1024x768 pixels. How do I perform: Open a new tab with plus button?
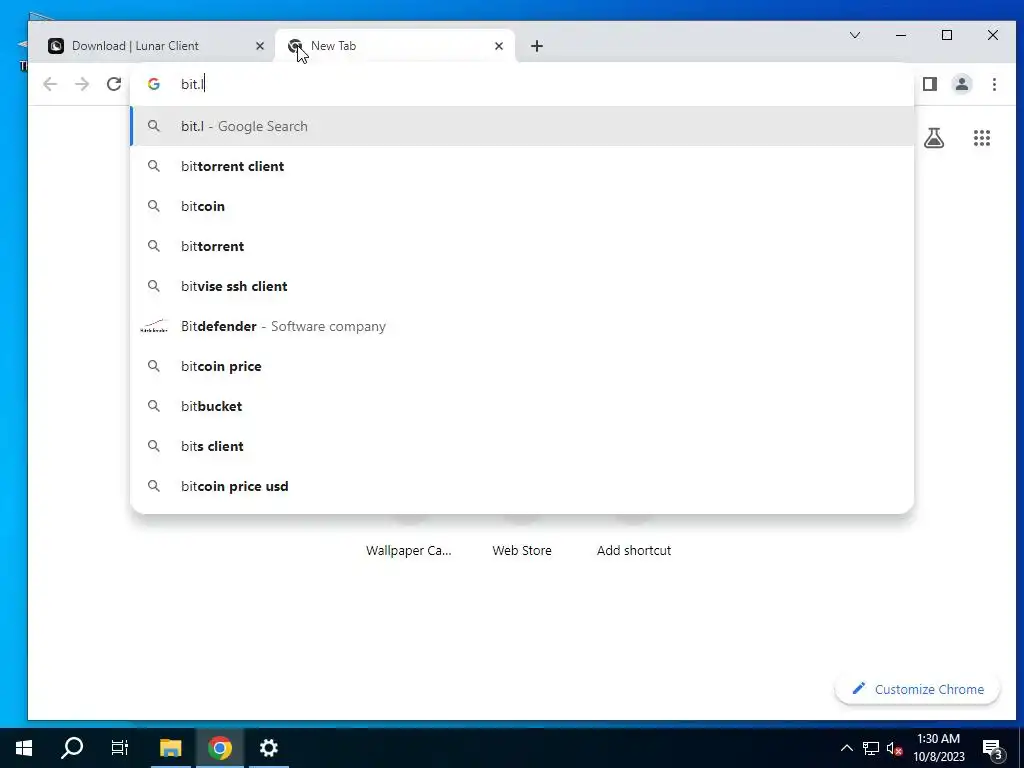(537, 46)
